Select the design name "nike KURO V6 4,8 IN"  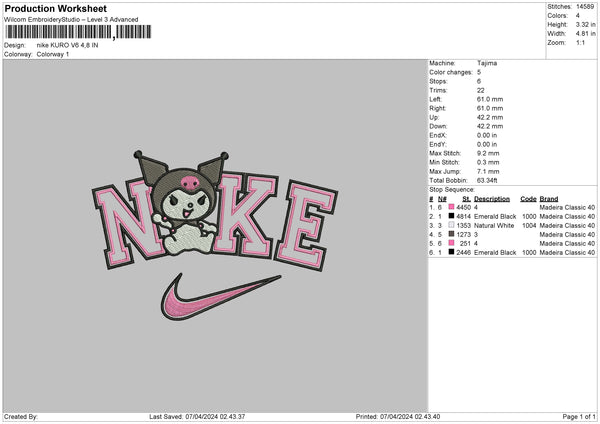pyautogui.click(x=67, y=45)
